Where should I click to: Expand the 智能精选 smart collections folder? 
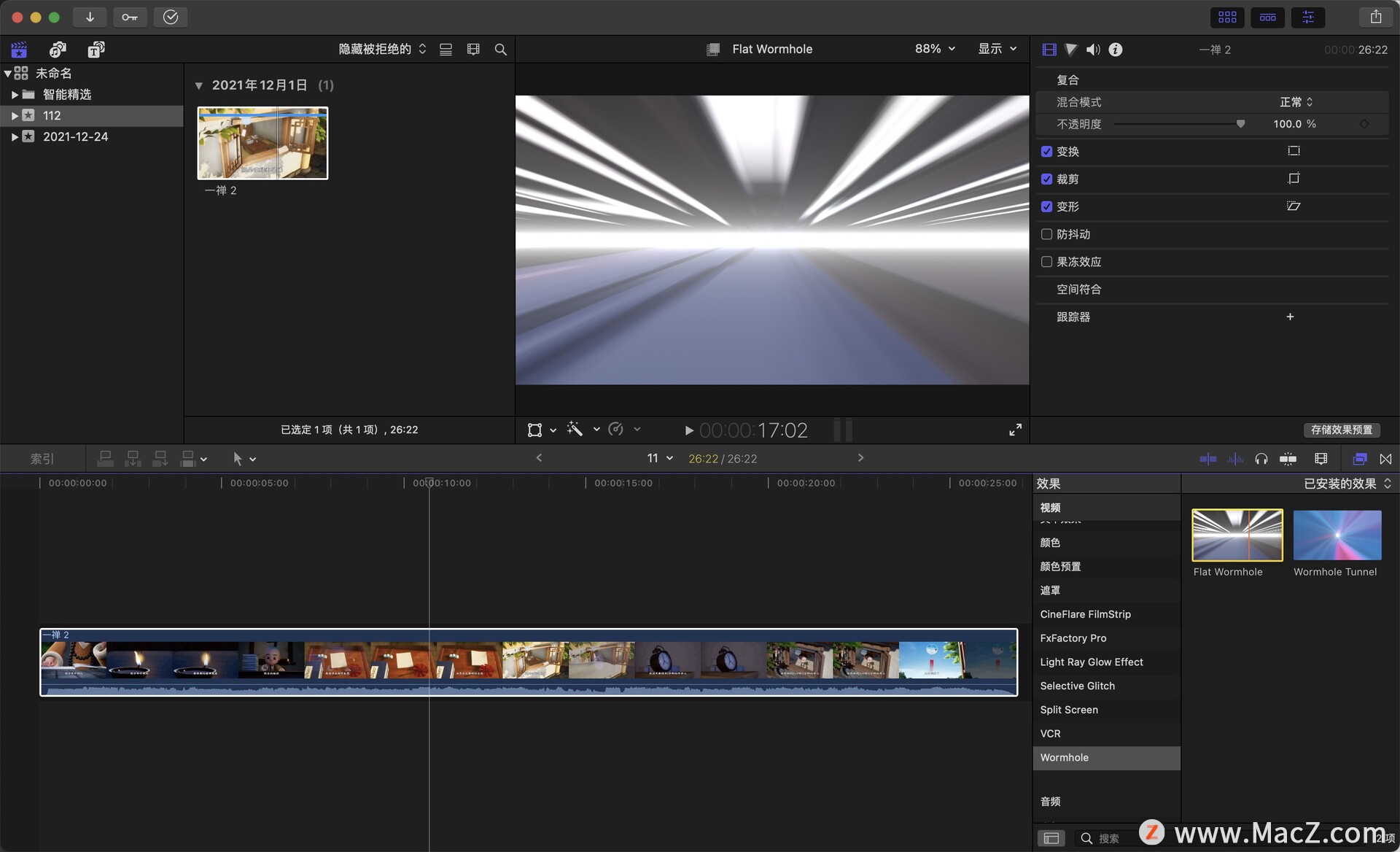(15, 94)
